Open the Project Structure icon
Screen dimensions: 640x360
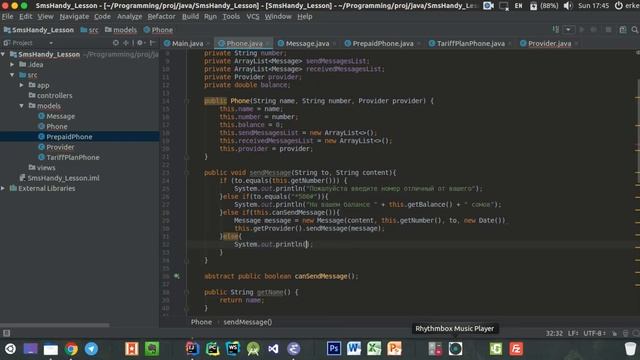pyautogui.click(x=622, y=30)
